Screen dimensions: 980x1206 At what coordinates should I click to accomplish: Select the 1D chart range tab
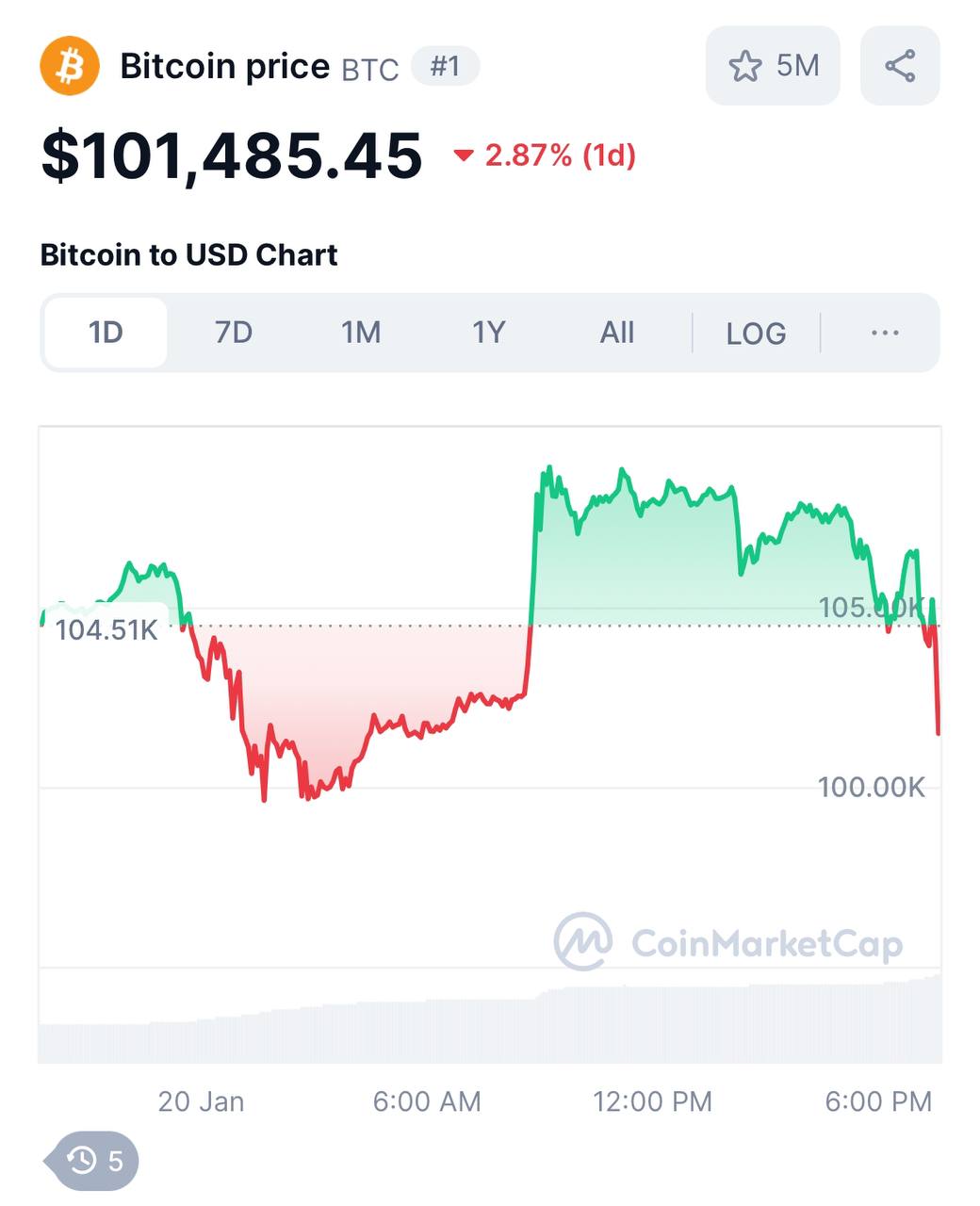tap(106, 334)
